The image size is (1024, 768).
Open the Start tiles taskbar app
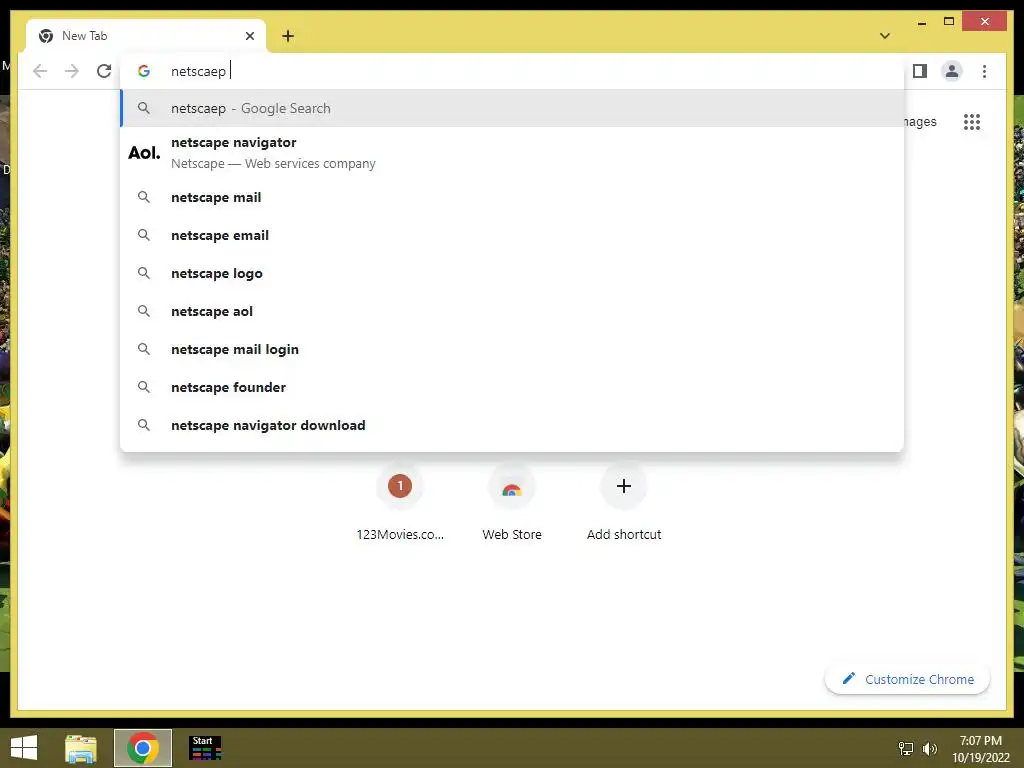pyautogui.click(x=205, y=748)
